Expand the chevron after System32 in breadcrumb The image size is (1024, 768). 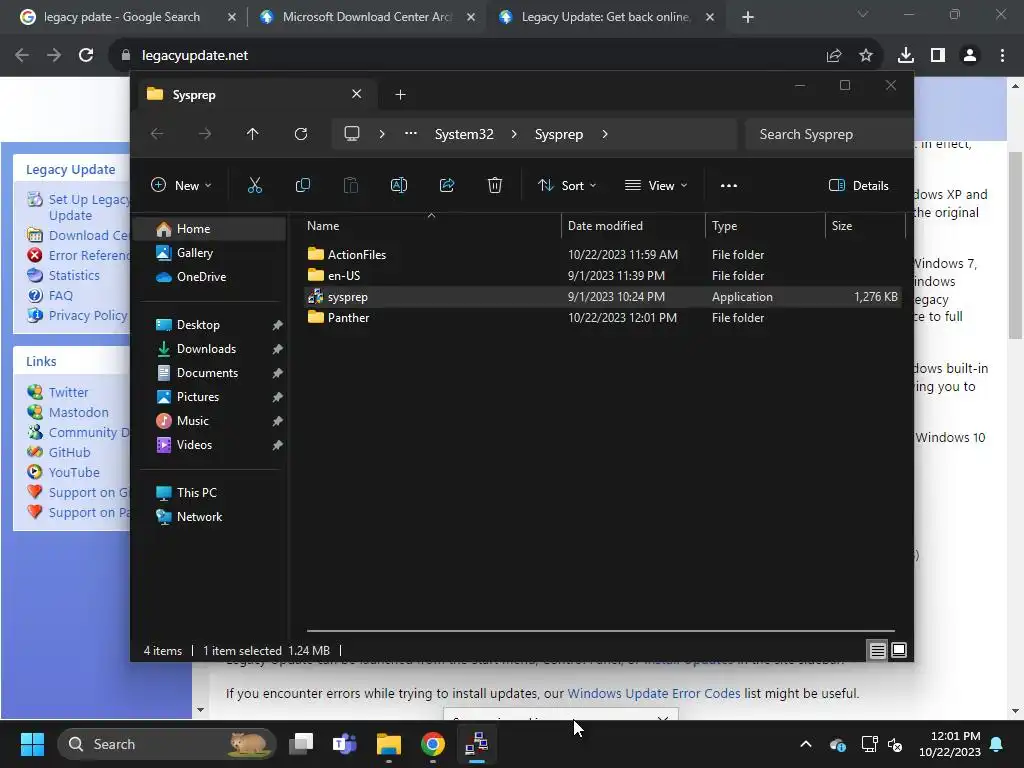coord(514,134)
